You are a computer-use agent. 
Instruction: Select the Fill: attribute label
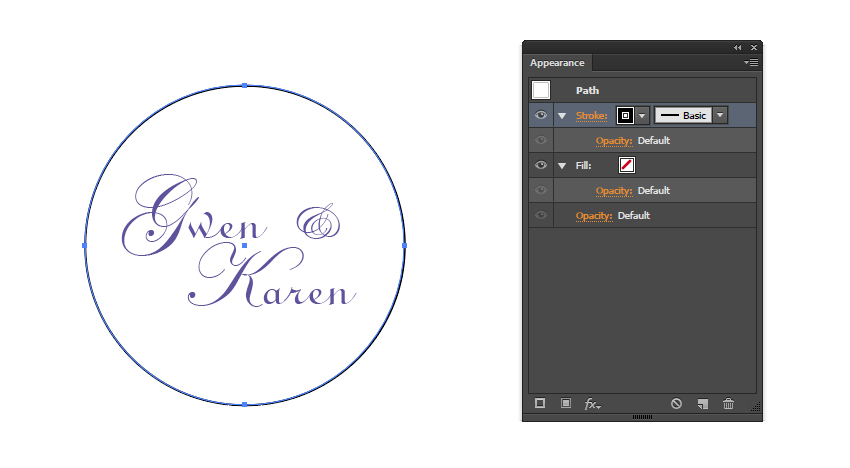(583, 165)
